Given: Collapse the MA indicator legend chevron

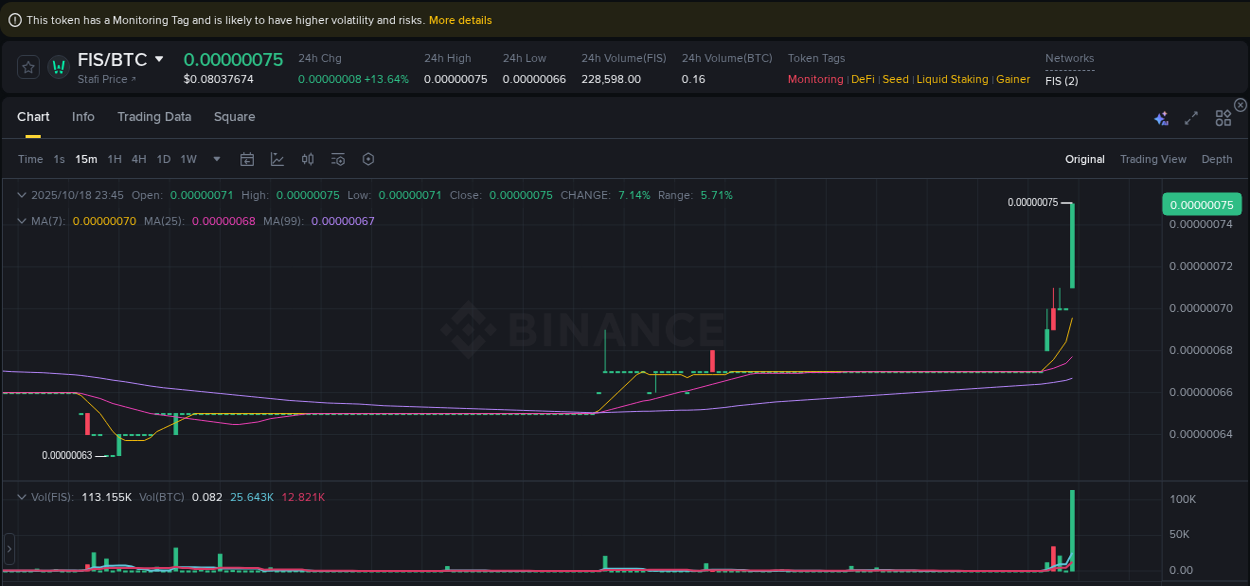Looking at the screenshot, I should (22, 221).
